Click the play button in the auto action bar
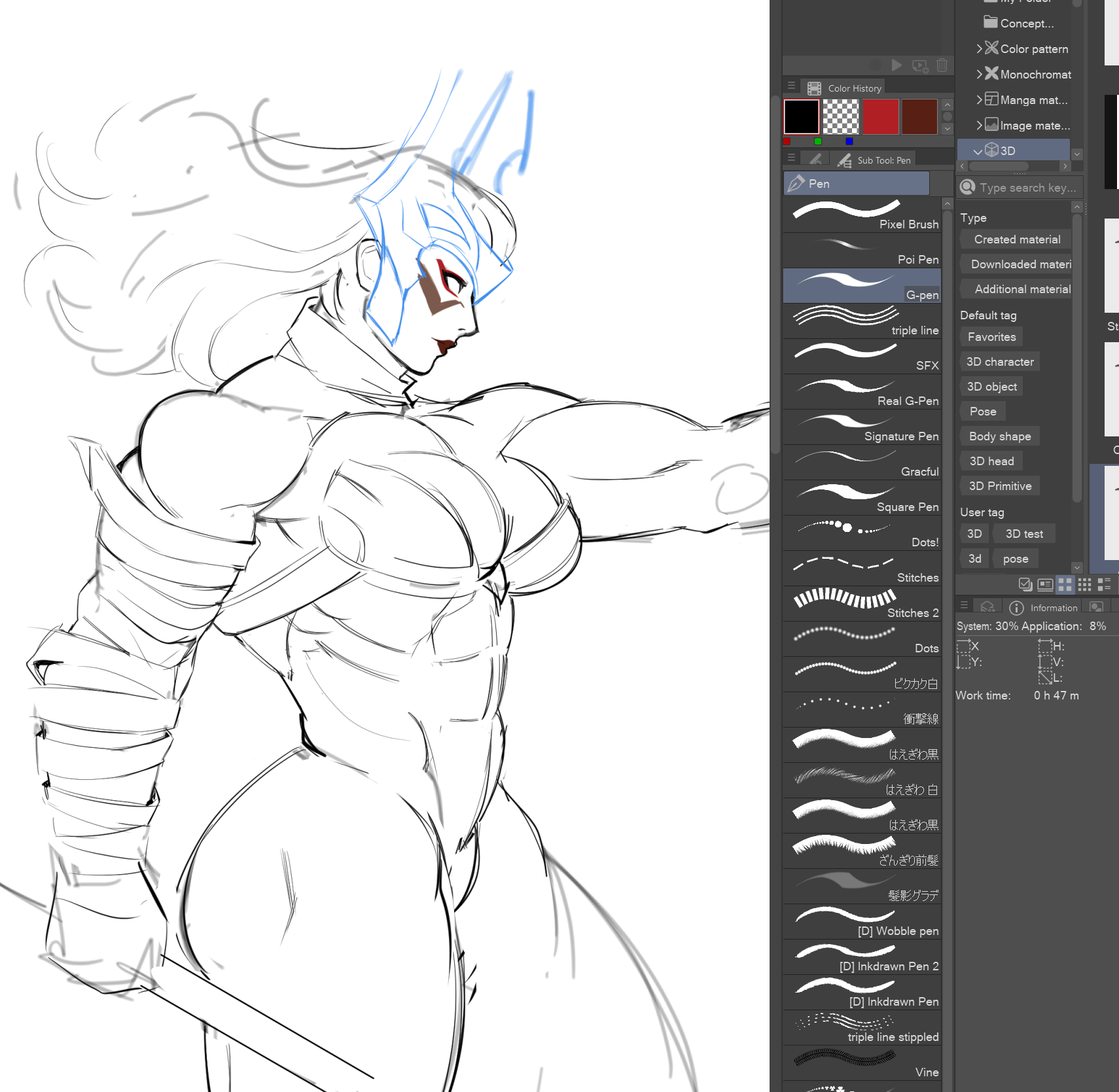 coord(897,65)
